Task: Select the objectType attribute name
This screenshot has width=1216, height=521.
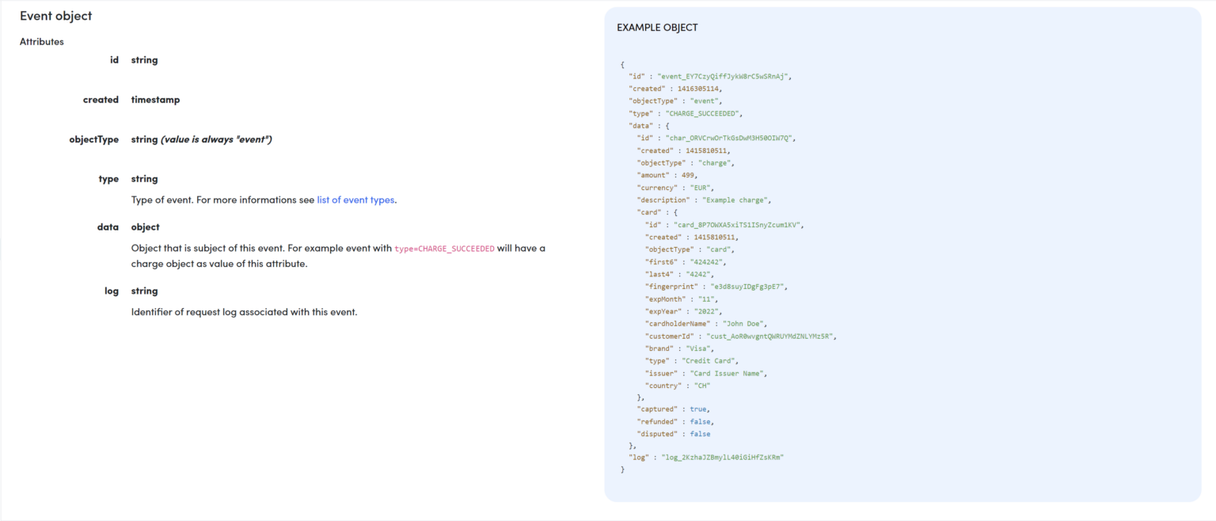Action: click(94, 140)
